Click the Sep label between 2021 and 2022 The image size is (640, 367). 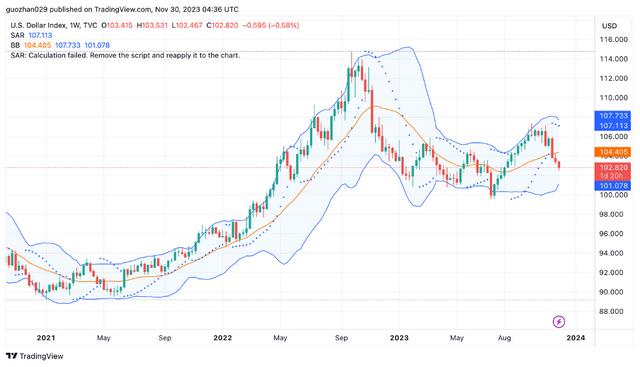tap(164, 338)
